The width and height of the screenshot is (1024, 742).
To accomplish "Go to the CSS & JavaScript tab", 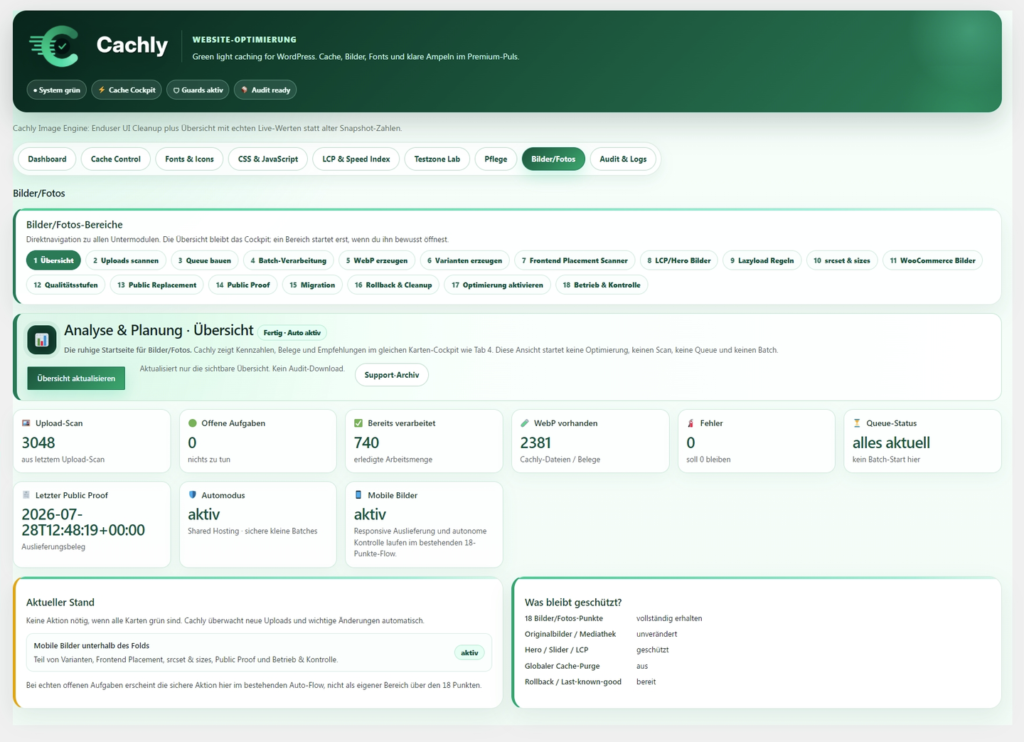I will [x=268, y=159].
